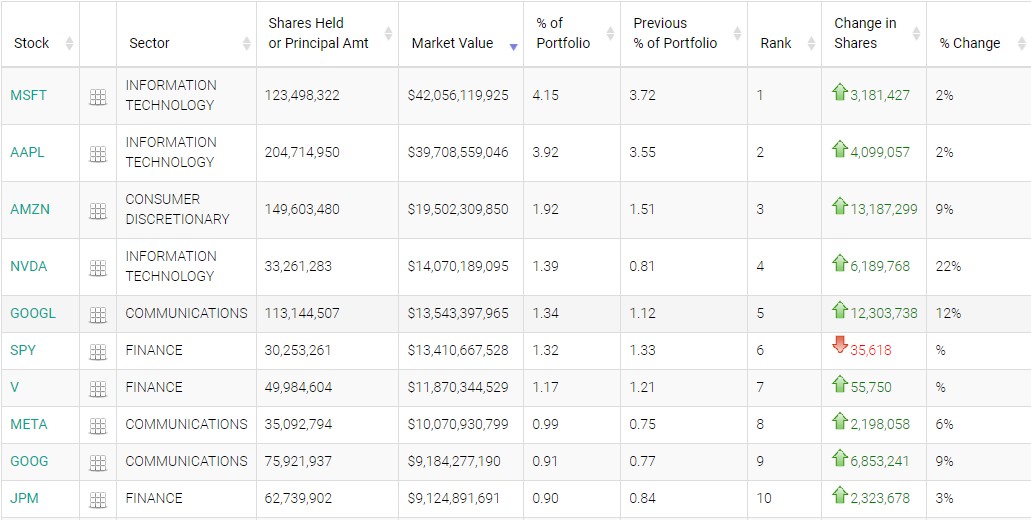The height and width of the screenshot is (520, 1031).
Task: Click the red down arrow for SPY
Action: point(840,346)
